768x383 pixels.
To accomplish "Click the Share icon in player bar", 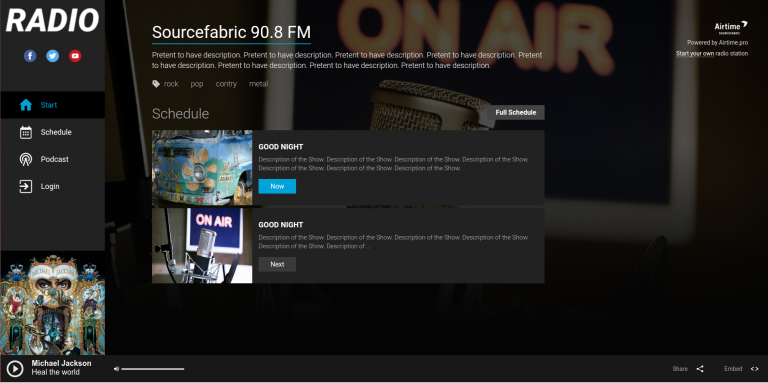I will coord(700,369).
